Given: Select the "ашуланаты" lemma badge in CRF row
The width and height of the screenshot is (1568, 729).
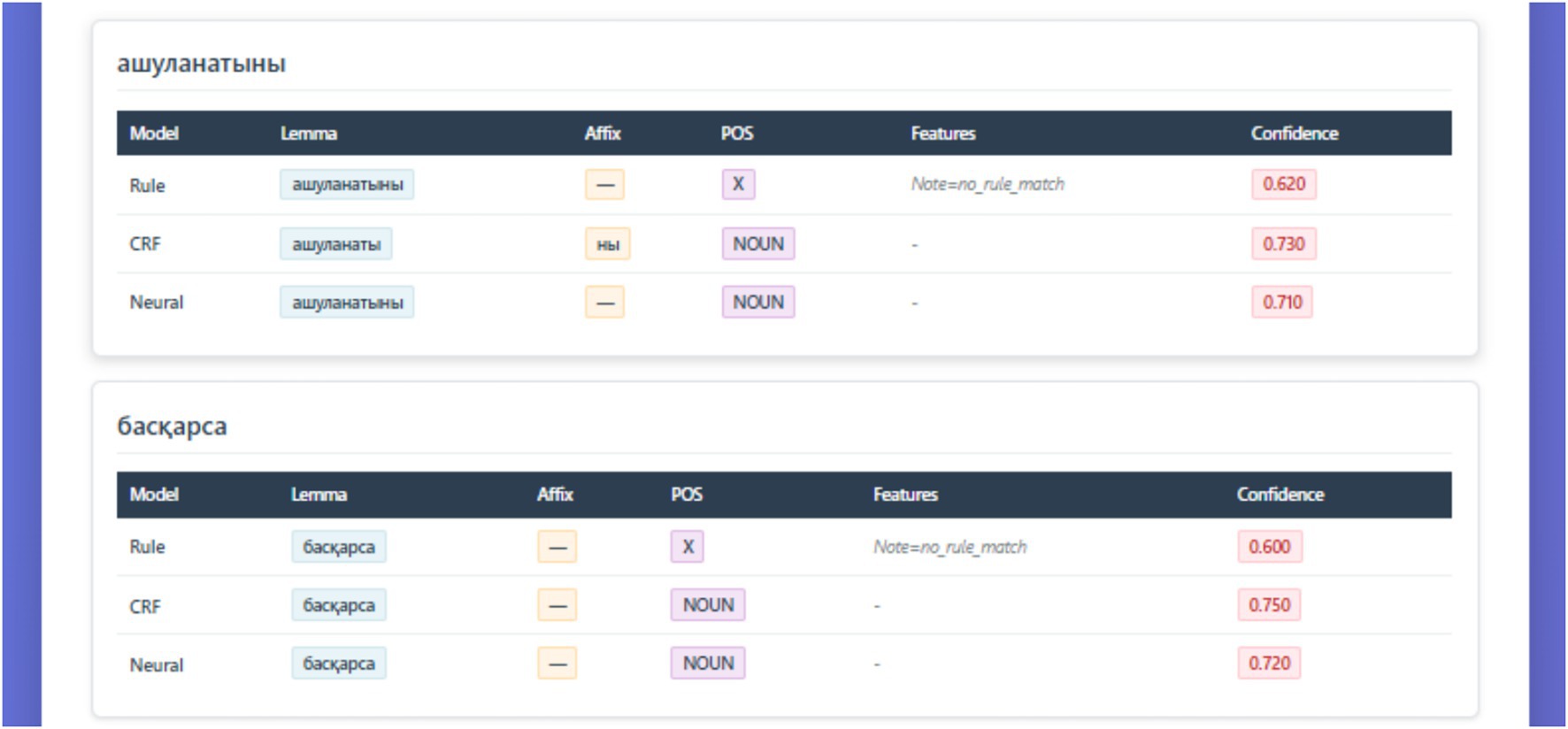Looking at the screenshot, I should tap(336, 244).
